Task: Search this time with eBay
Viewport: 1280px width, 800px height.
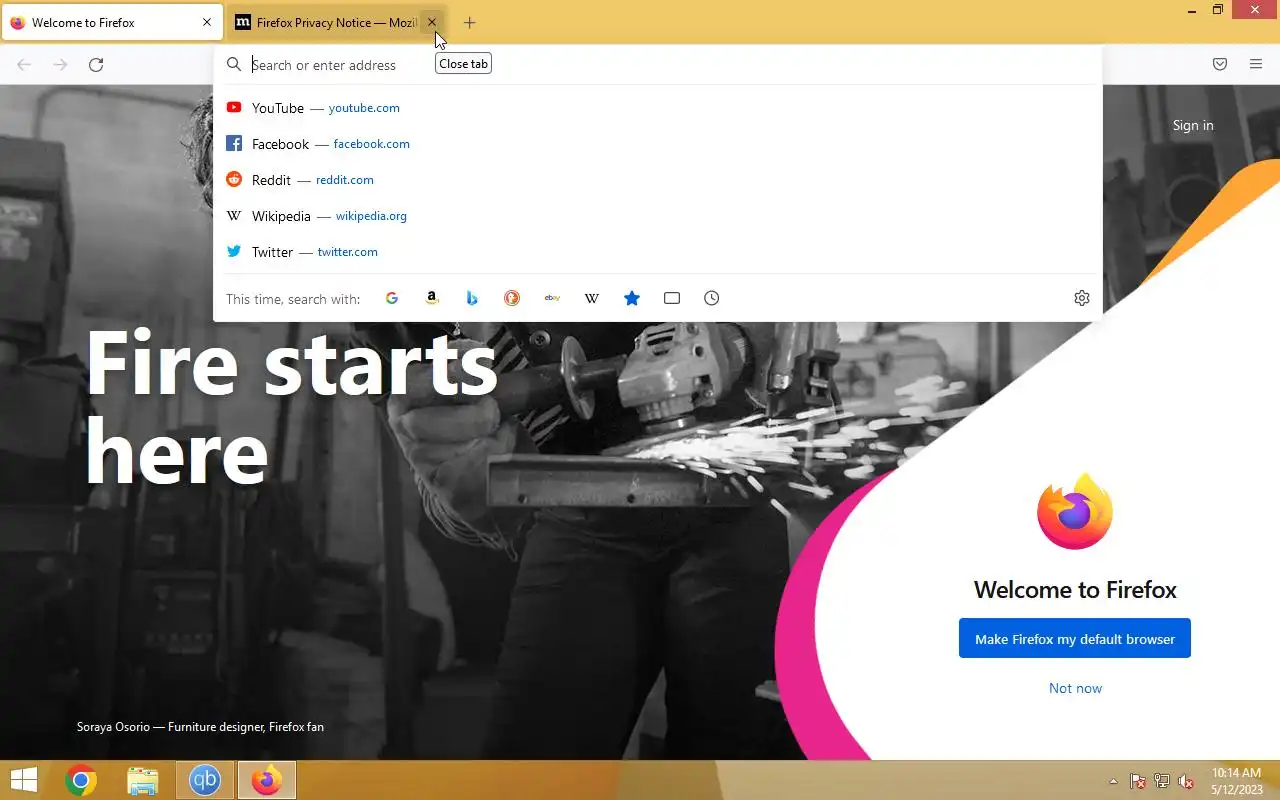Action: 552,298
